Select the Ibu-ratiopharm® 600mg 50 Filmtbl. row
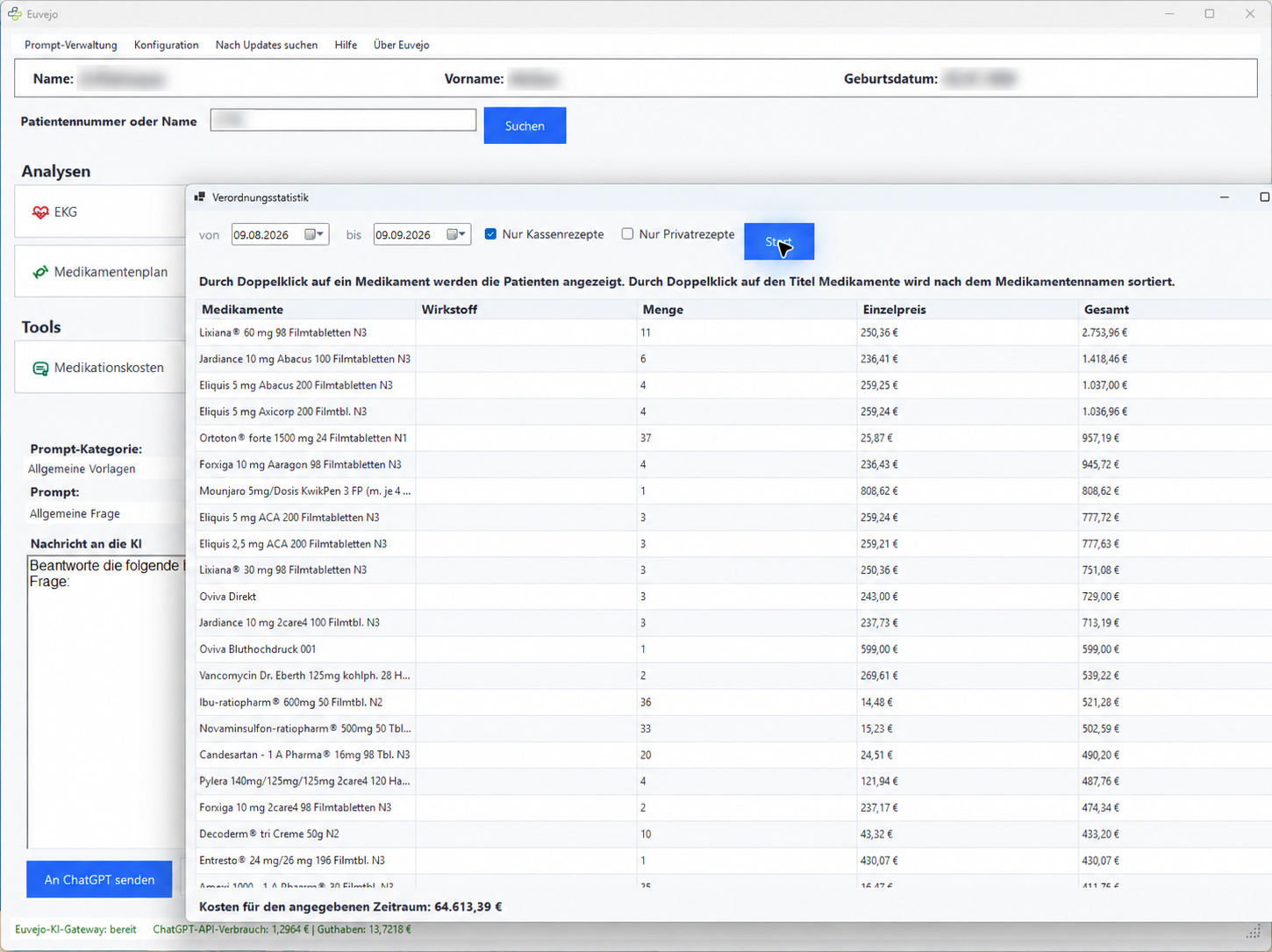The image size is (1272, 952). point(732,702)
